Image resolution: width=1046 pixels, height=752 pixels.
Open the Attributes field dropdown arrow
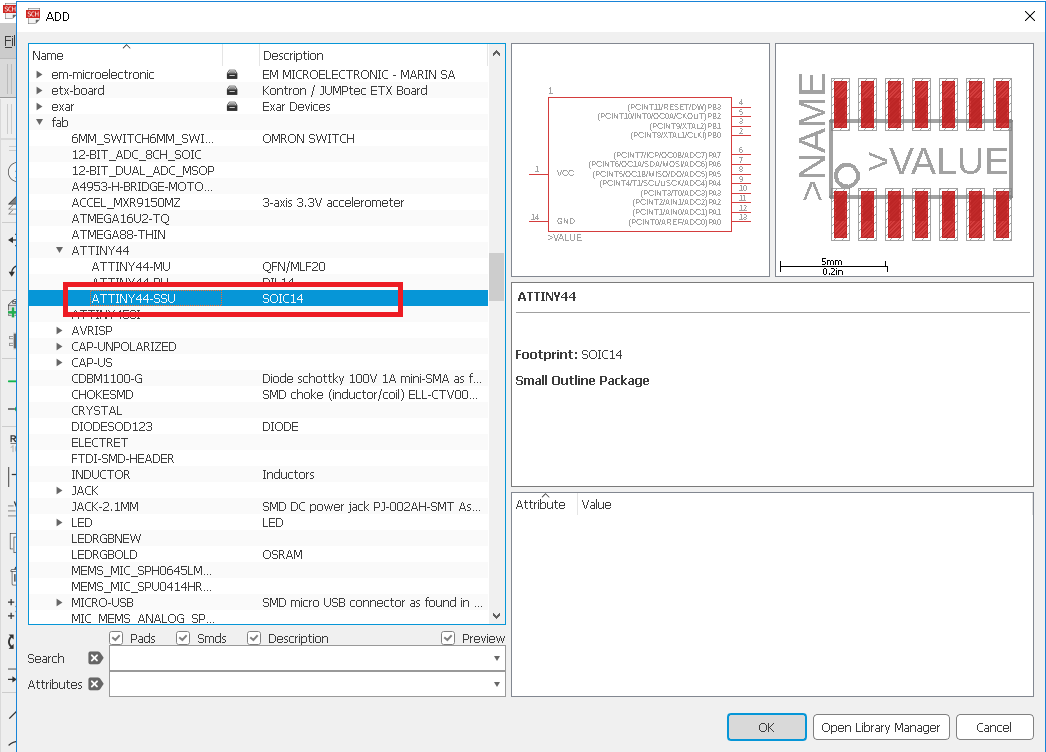pos(496,684)
